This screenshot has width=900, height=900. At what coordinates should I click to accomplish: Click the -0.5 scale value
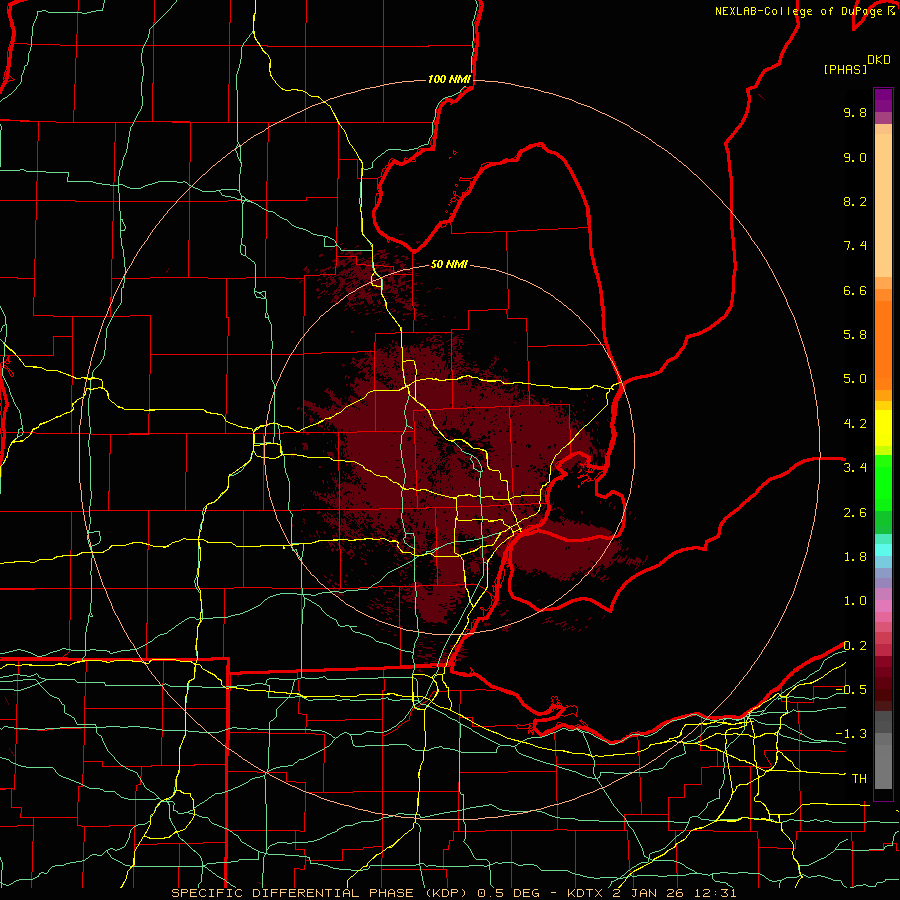coord(851,690)
